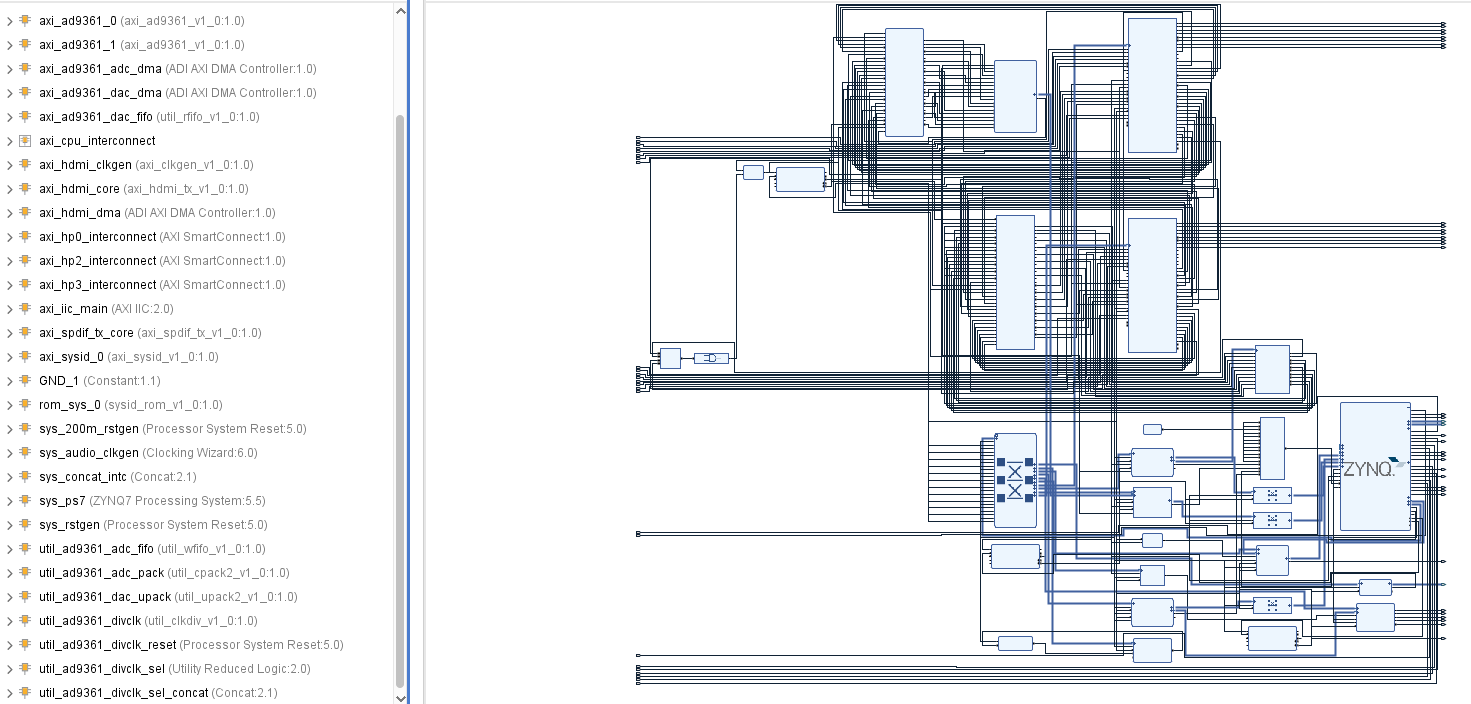The width and height of the screenshot is (1471, 704).
Task: Click the icon beside util_ad9361_adc_fifo
Action: (24, 548)
